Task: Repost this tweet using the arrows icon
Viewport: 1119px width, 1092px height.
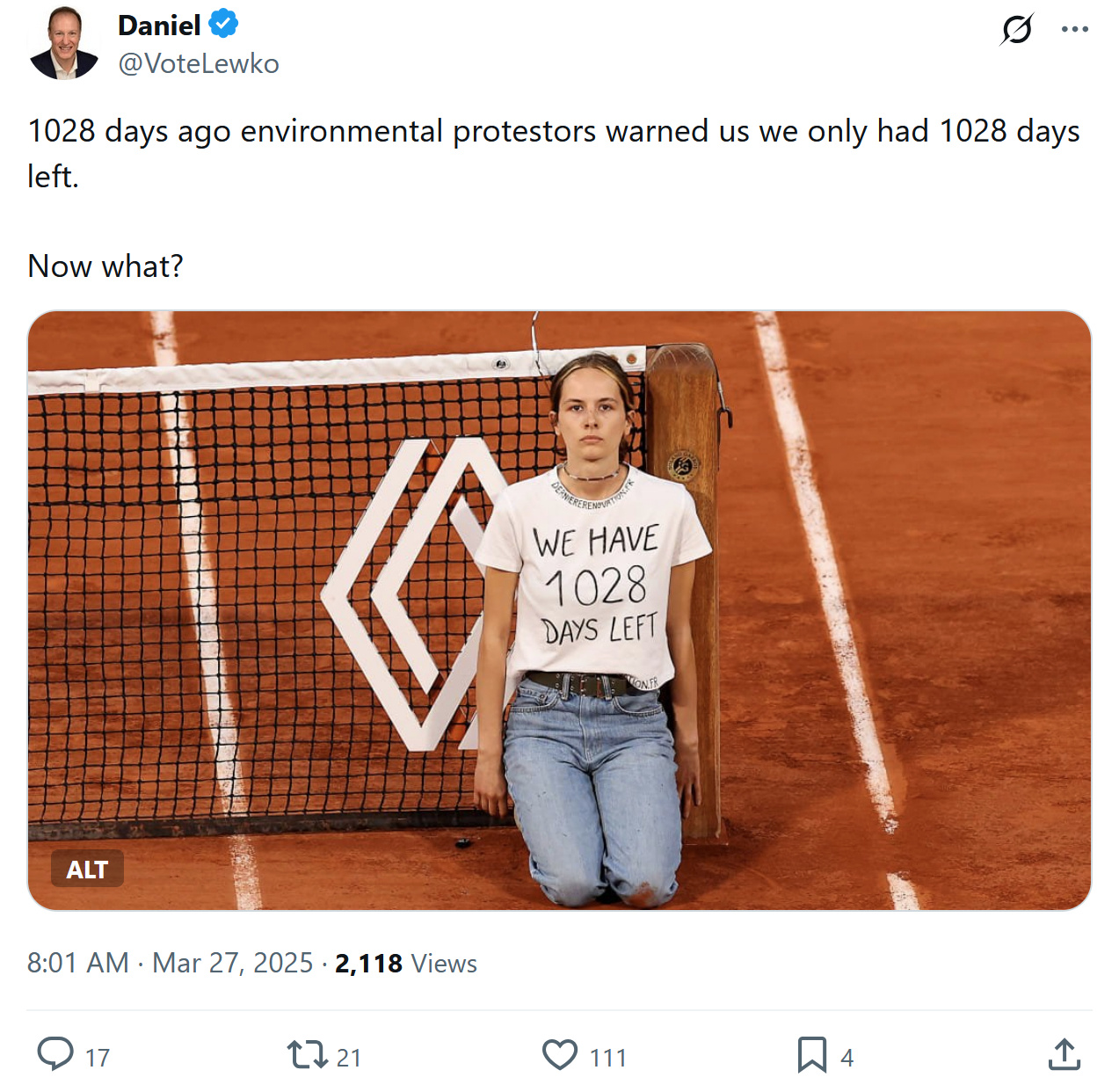Action: [307, 1054]
